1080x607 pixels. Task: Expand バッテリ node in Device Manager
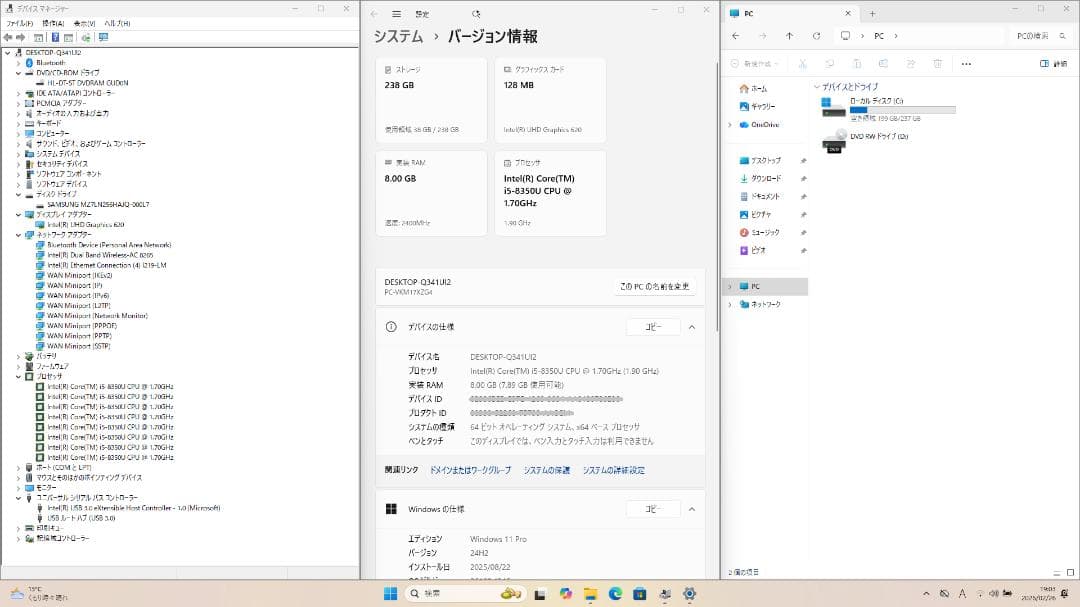19,356
